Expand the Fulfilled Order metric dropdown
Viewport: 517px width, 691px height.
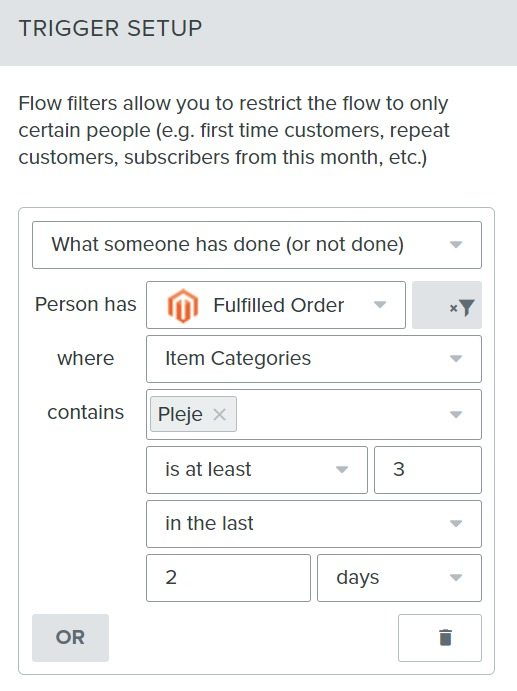click(275, 305)
